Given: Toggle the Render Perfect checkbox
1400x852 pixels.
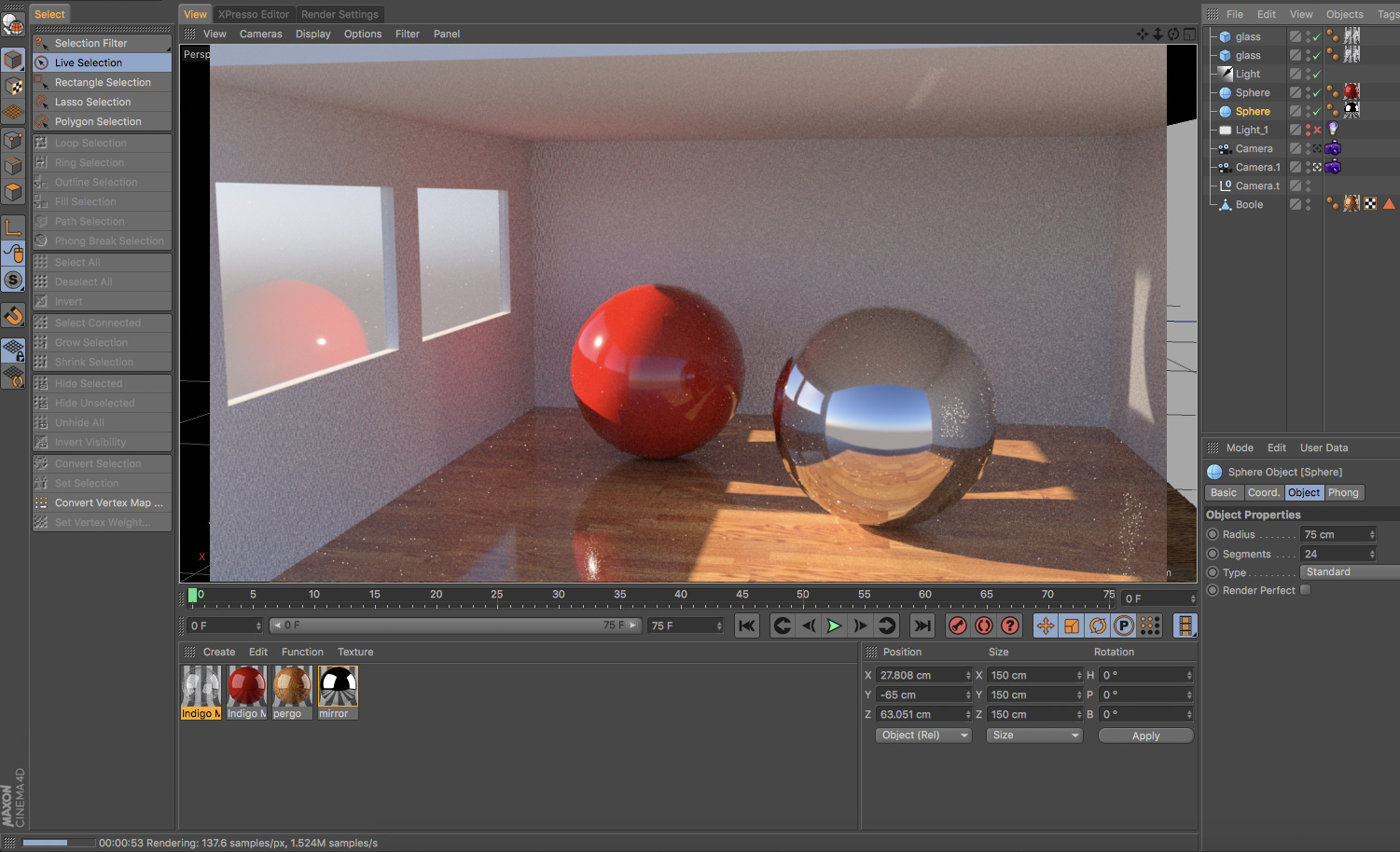Looking at the screenshot, I should point(1306,590).
